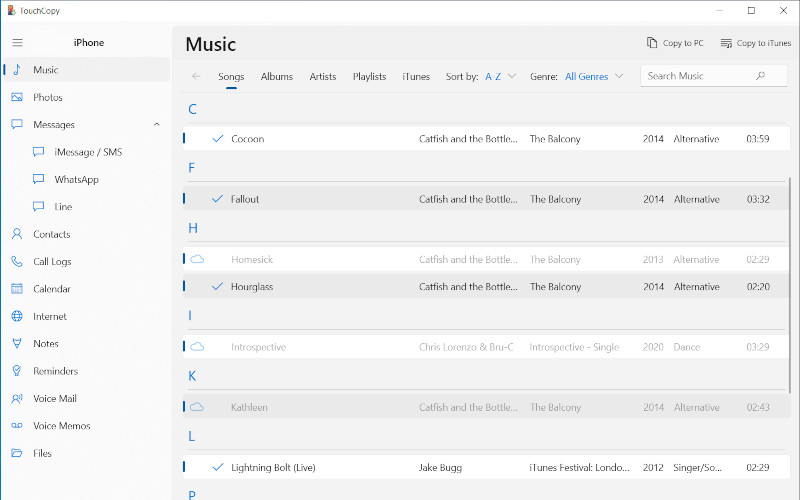Select the Homesick song title
This screenshot has height=500, width=800.
pyautogui.click(x=252, y=259)
